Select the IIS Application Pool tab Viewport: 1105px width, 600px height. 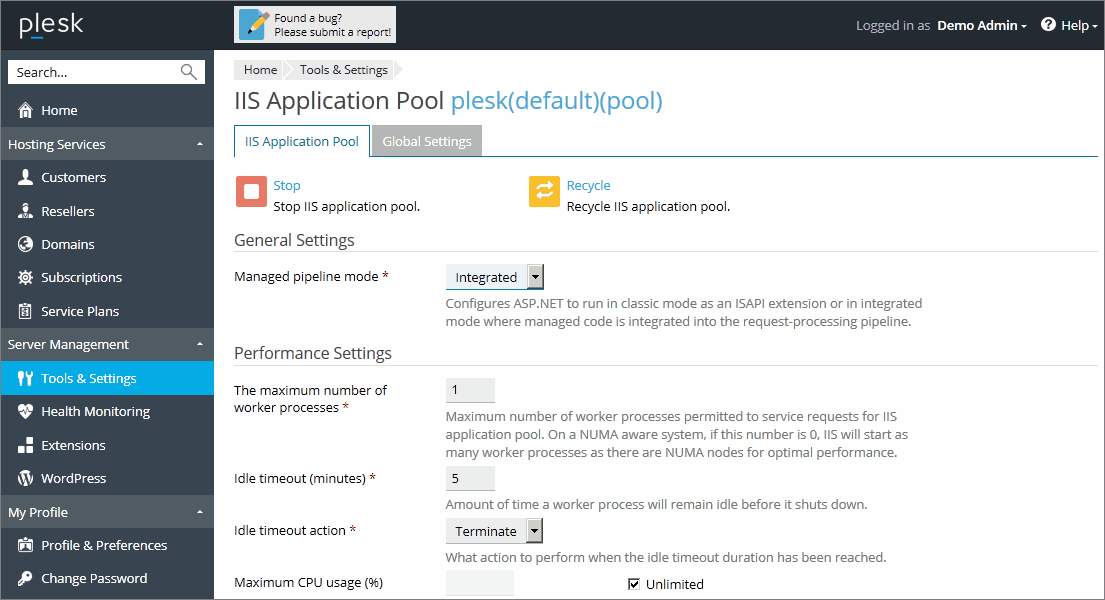point(302,142)
